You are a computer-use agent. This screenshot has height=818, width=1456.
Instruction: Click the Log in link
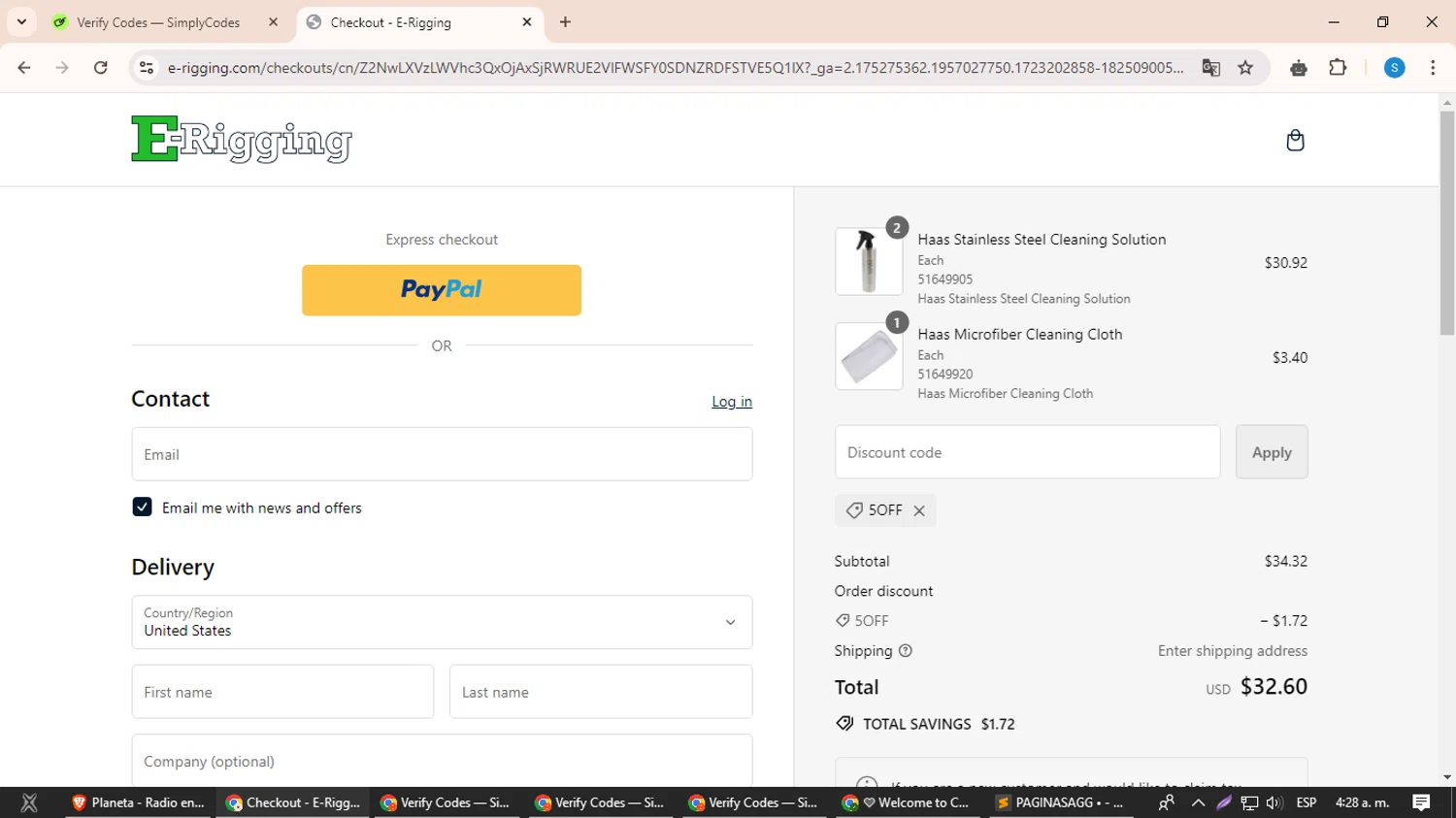(732, 402)
